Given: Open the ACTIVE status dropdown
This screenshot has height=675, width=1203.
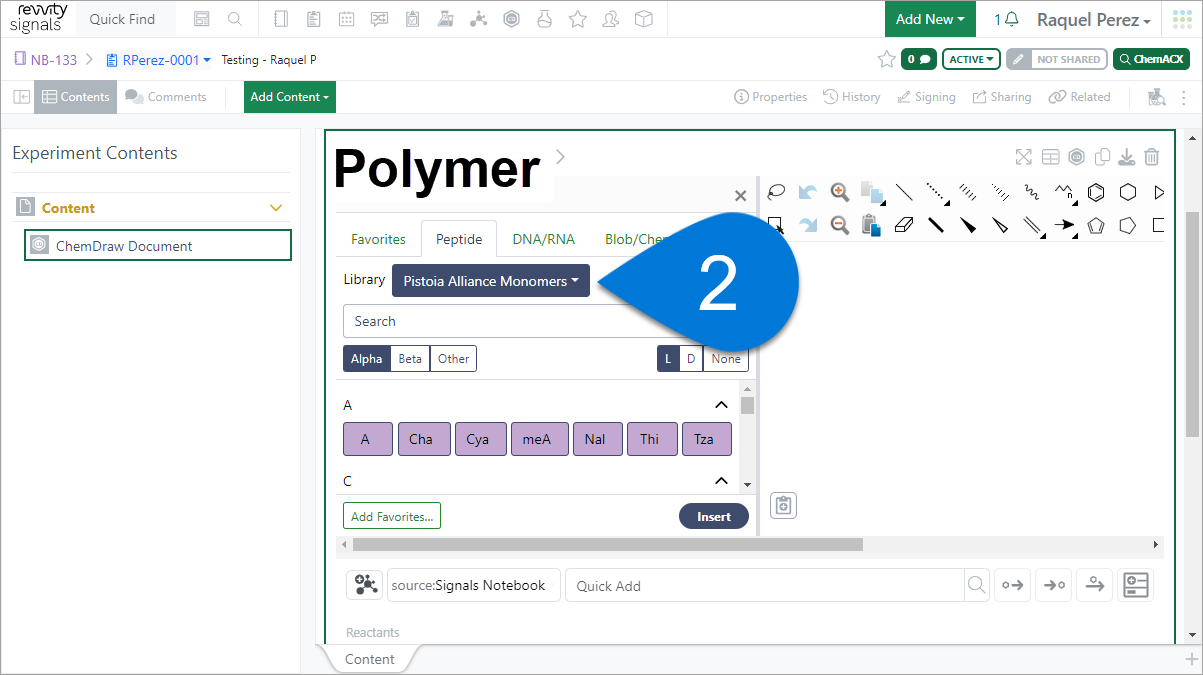Looking at the screenshot, I should [972, 60].
